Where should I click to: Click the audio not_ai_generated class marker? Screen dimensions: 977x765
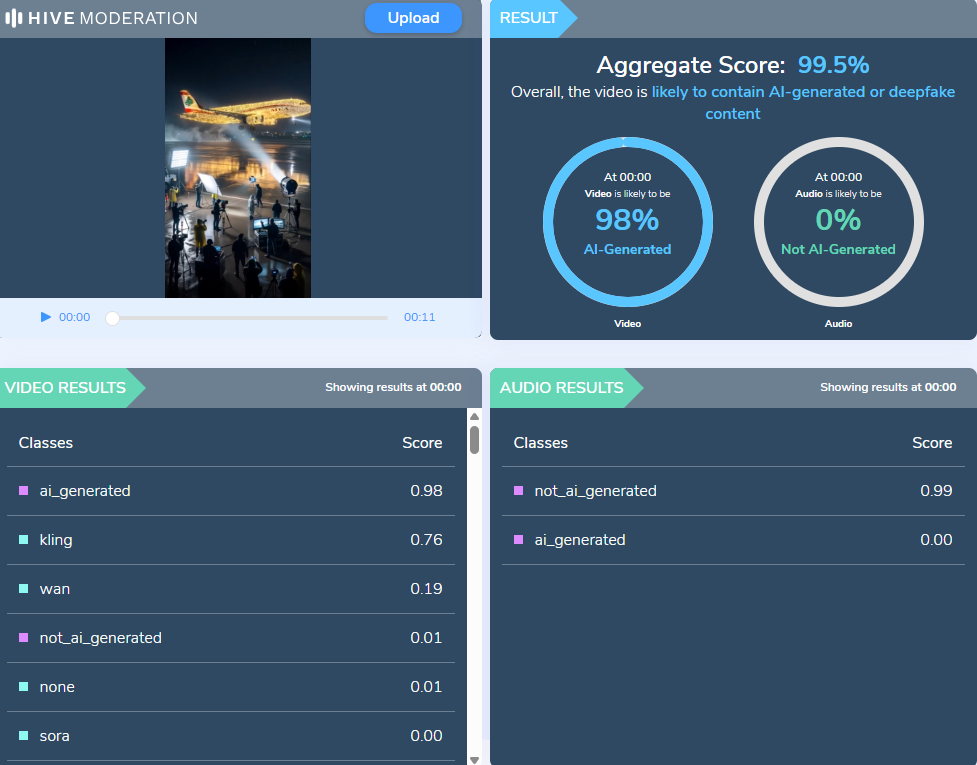tap(518, 491)
